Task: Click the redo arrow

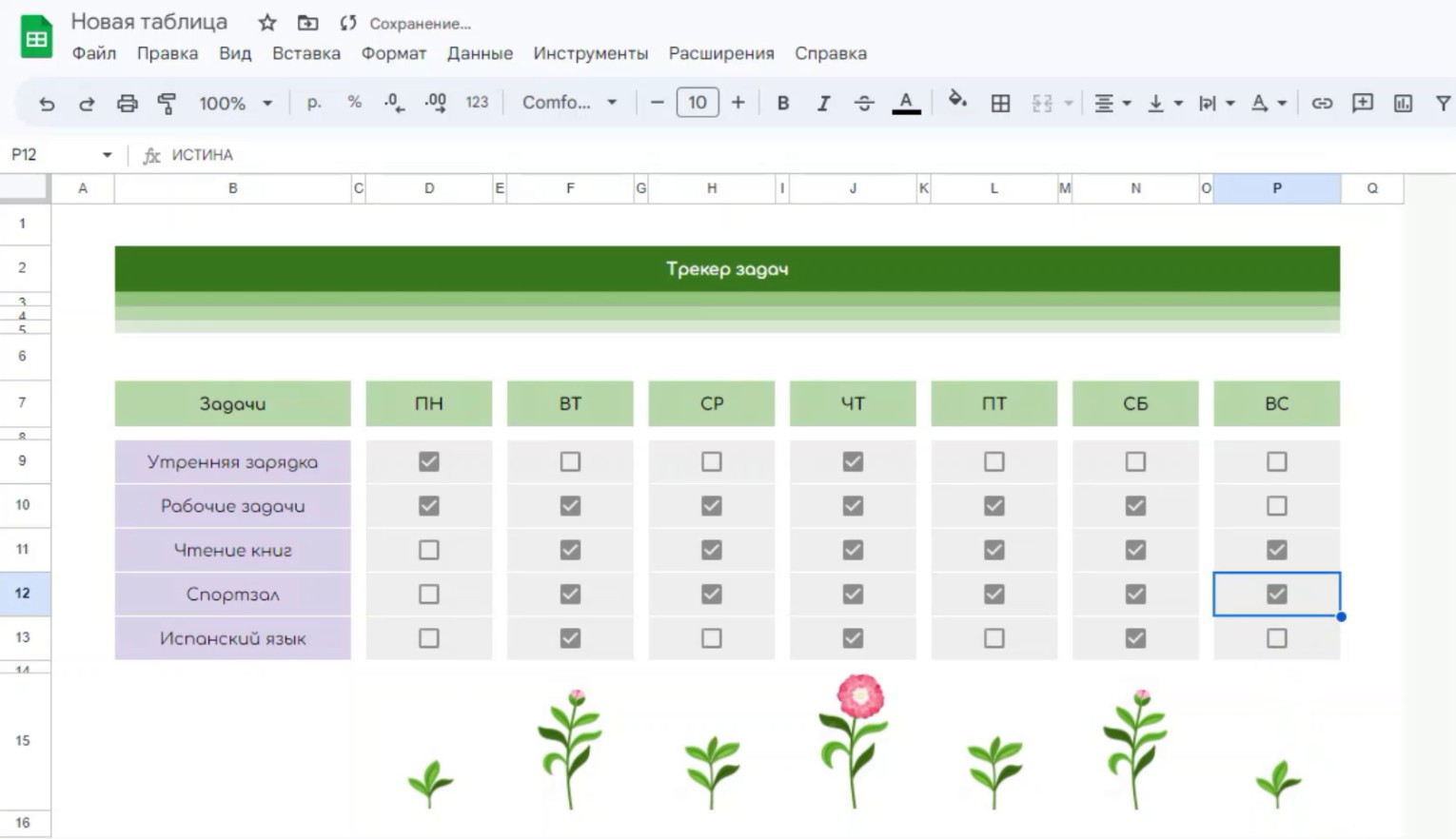Action: click(87, 103)
